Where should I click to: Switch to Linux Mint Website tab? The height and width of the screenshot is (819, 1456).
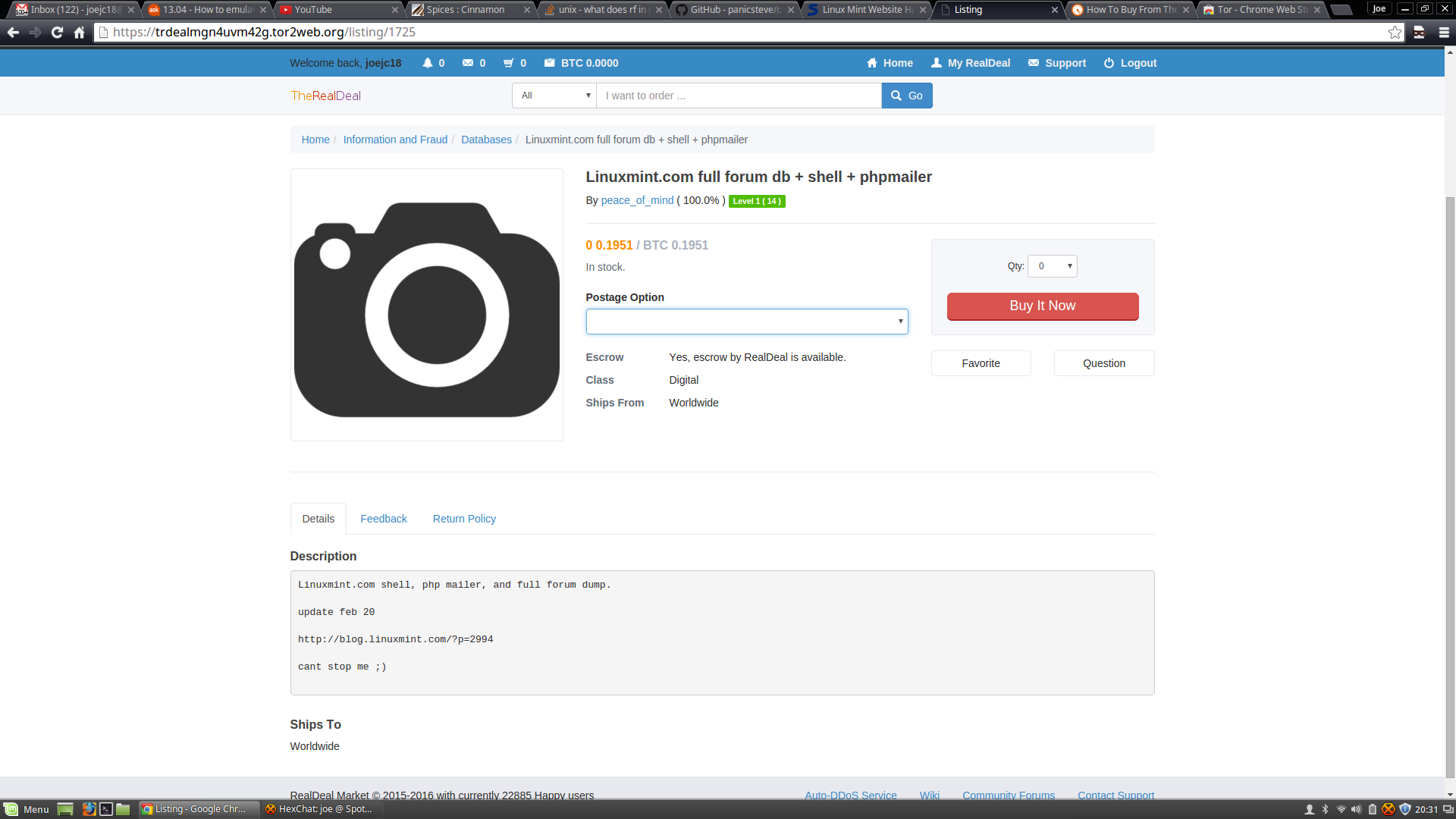865,10
